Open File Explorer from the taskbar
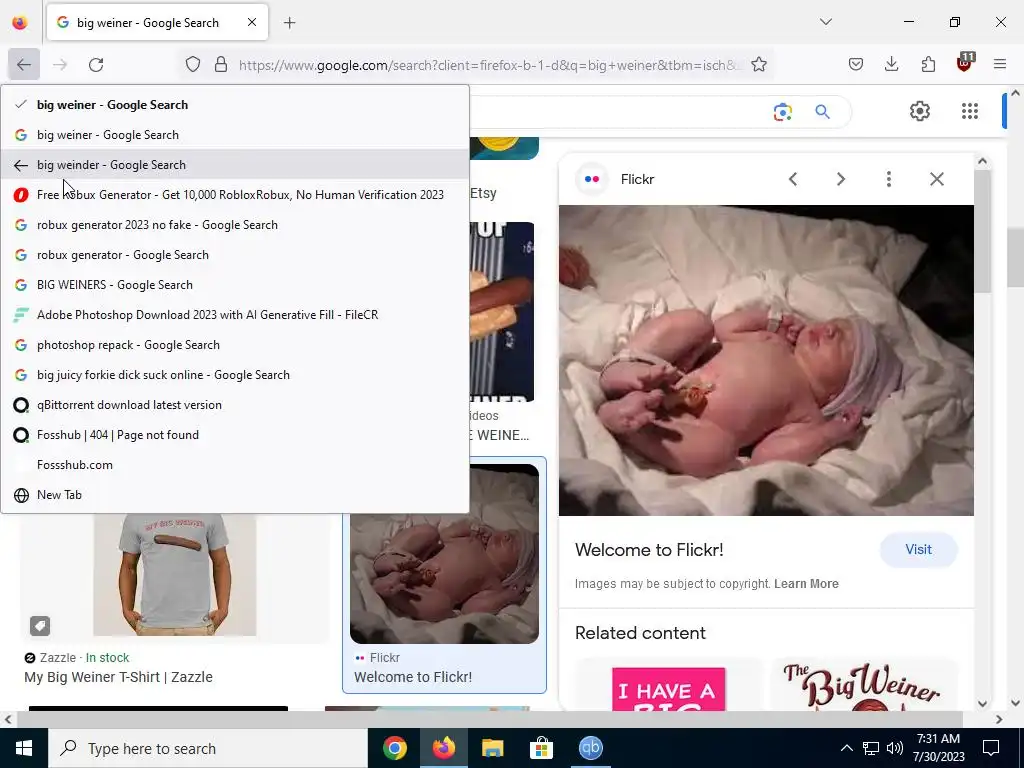This screenshot has width=1024, height=768. click(492, 748)
